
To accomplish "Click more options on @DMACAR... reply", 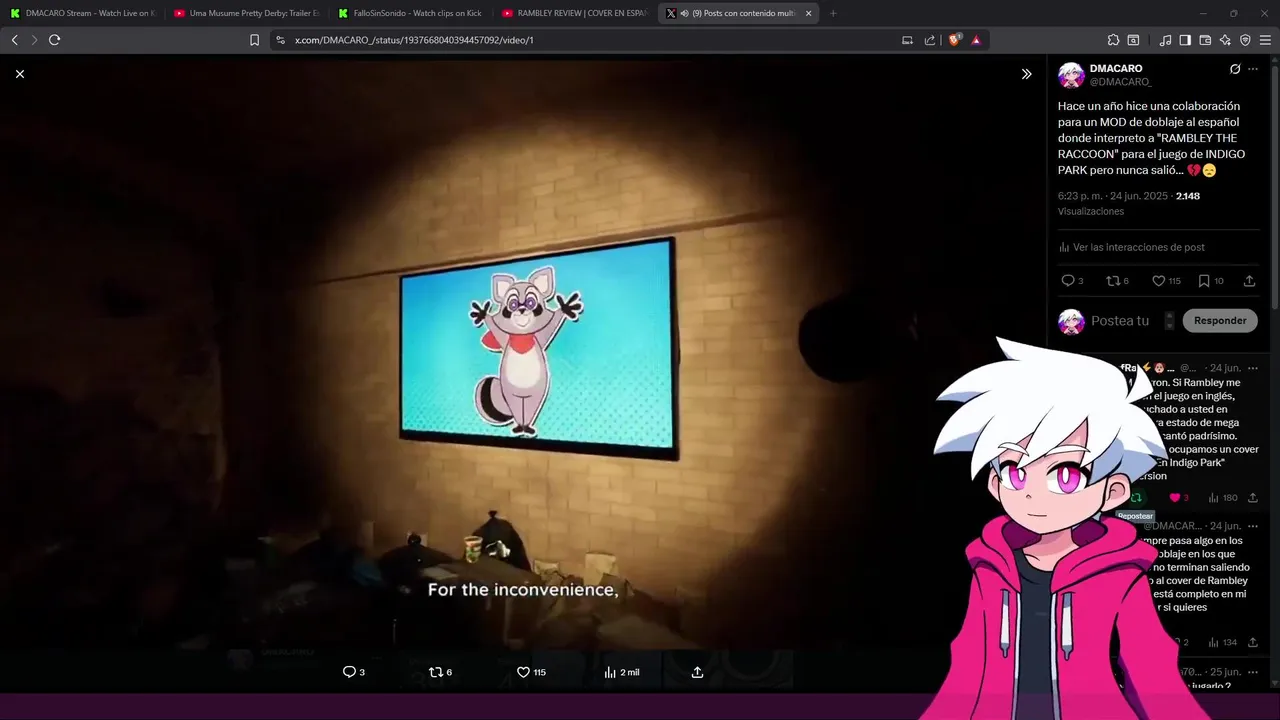I will click(1253, 526).
